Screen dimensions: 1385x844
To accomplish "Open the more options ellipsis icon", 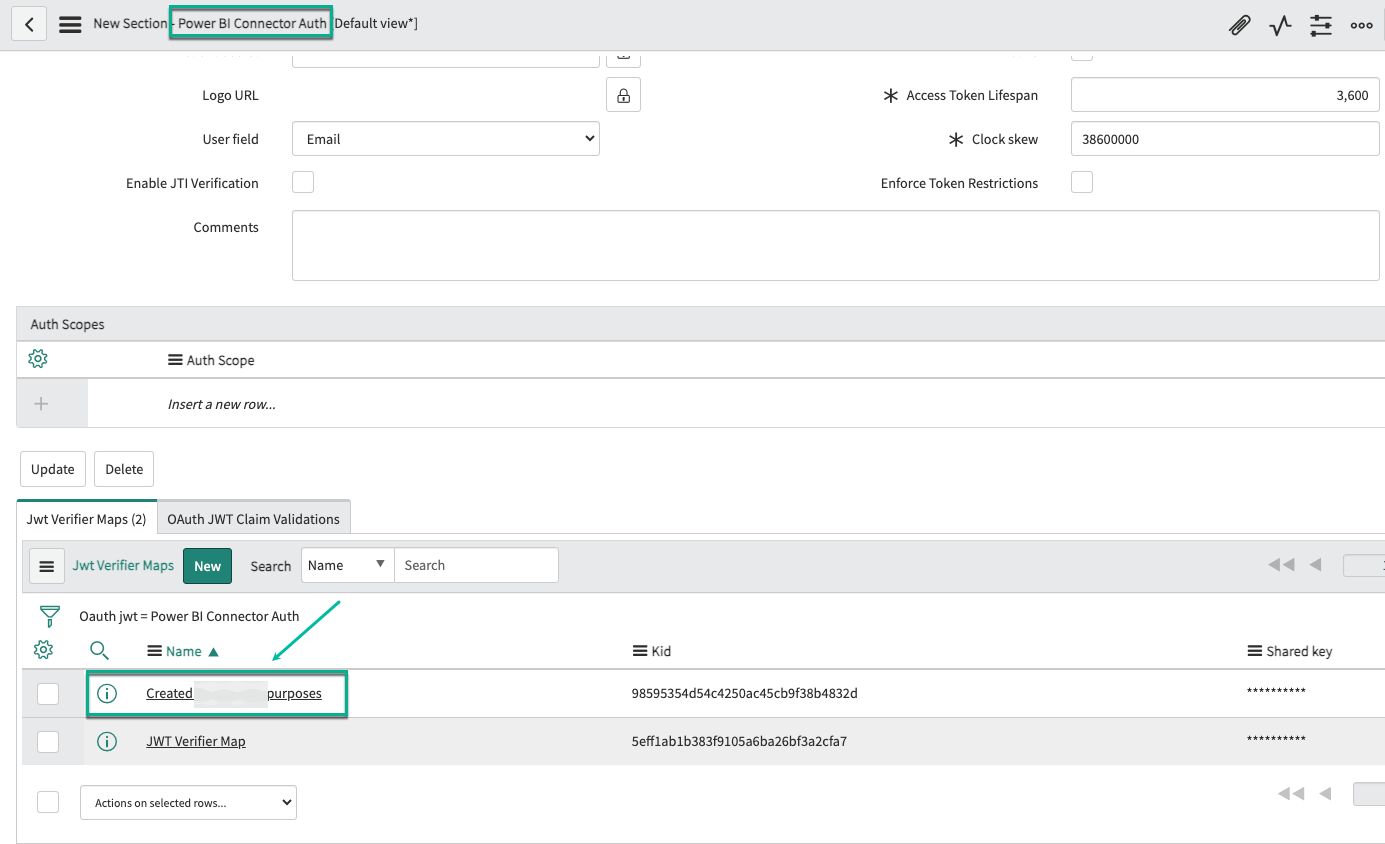I will click(x=1361, y=25).
